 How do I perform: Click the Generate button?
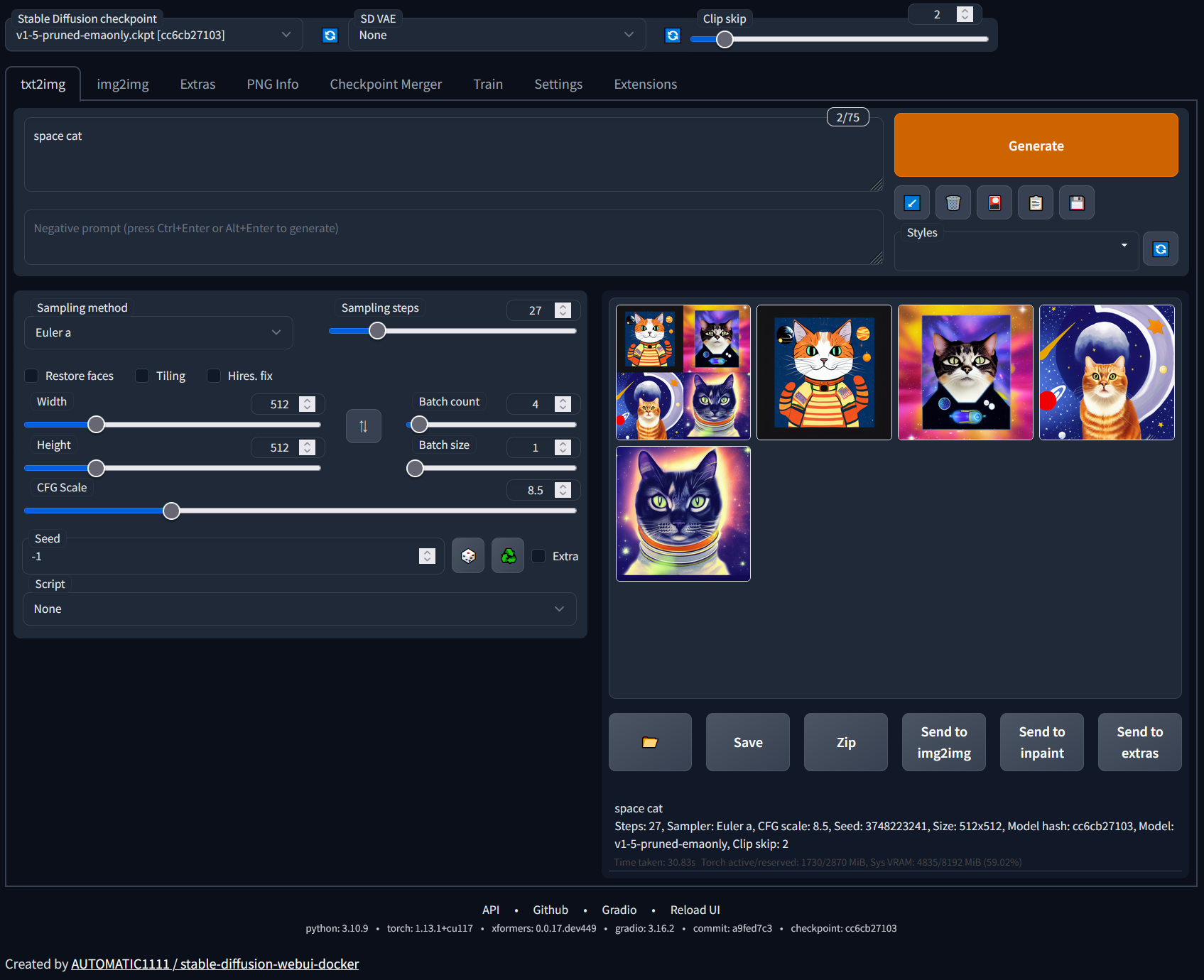coord(1036,145)
